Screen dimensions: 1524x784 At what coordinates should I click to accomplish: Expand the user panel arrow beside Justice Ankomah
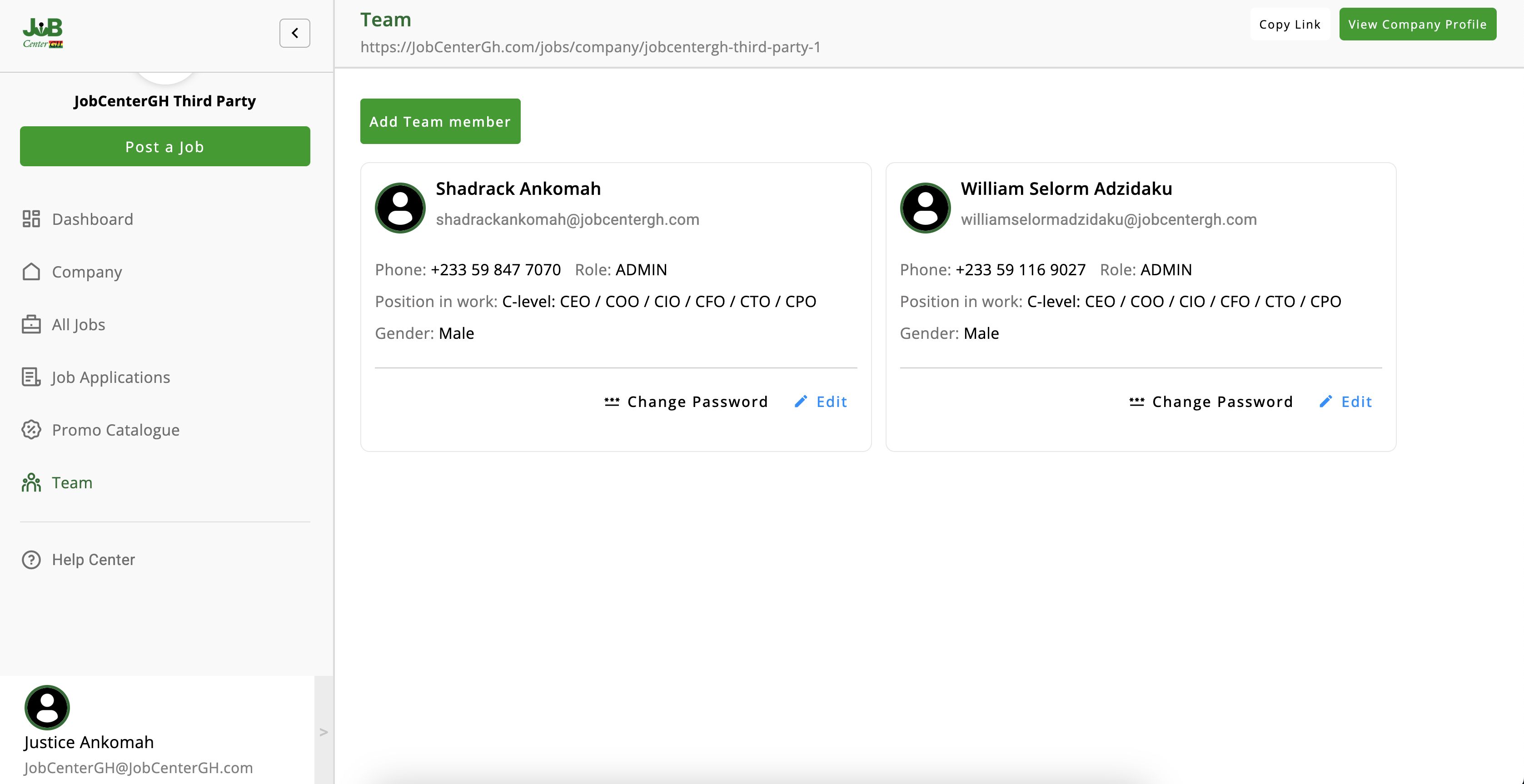[324, 732]
